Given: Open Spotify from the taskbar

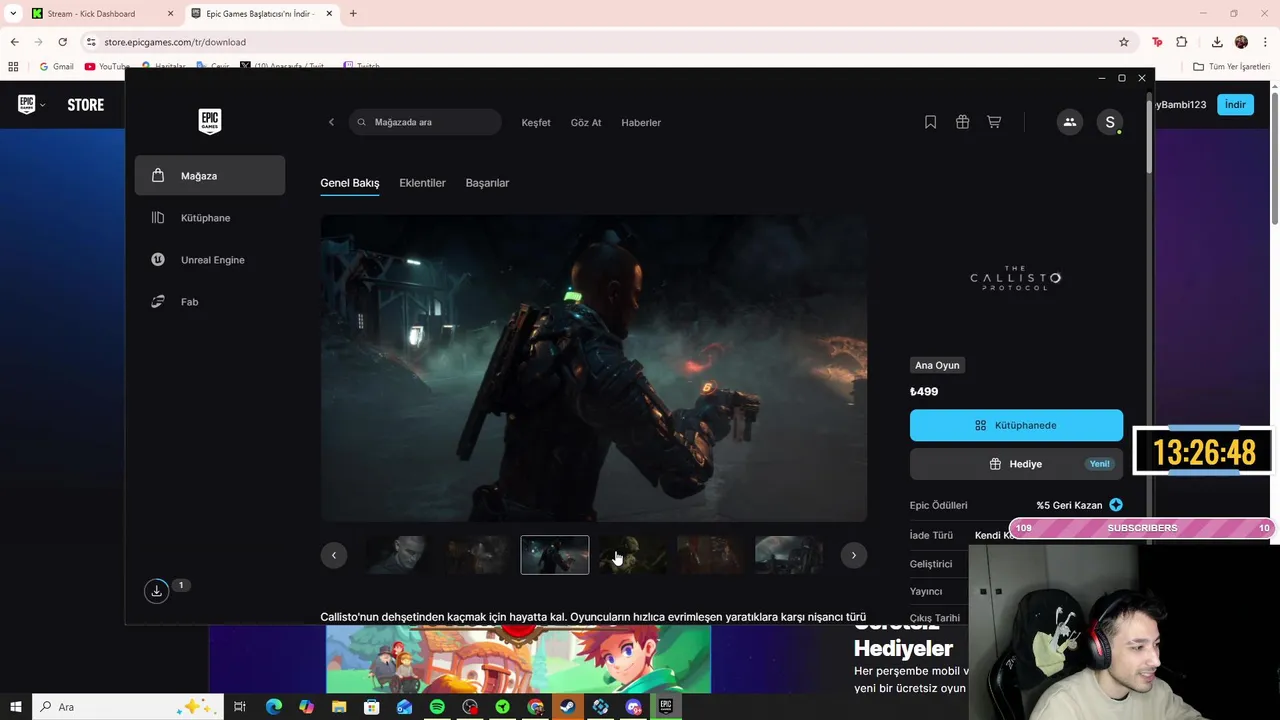Looking at the screenshot, I should [x=437, y=707].
